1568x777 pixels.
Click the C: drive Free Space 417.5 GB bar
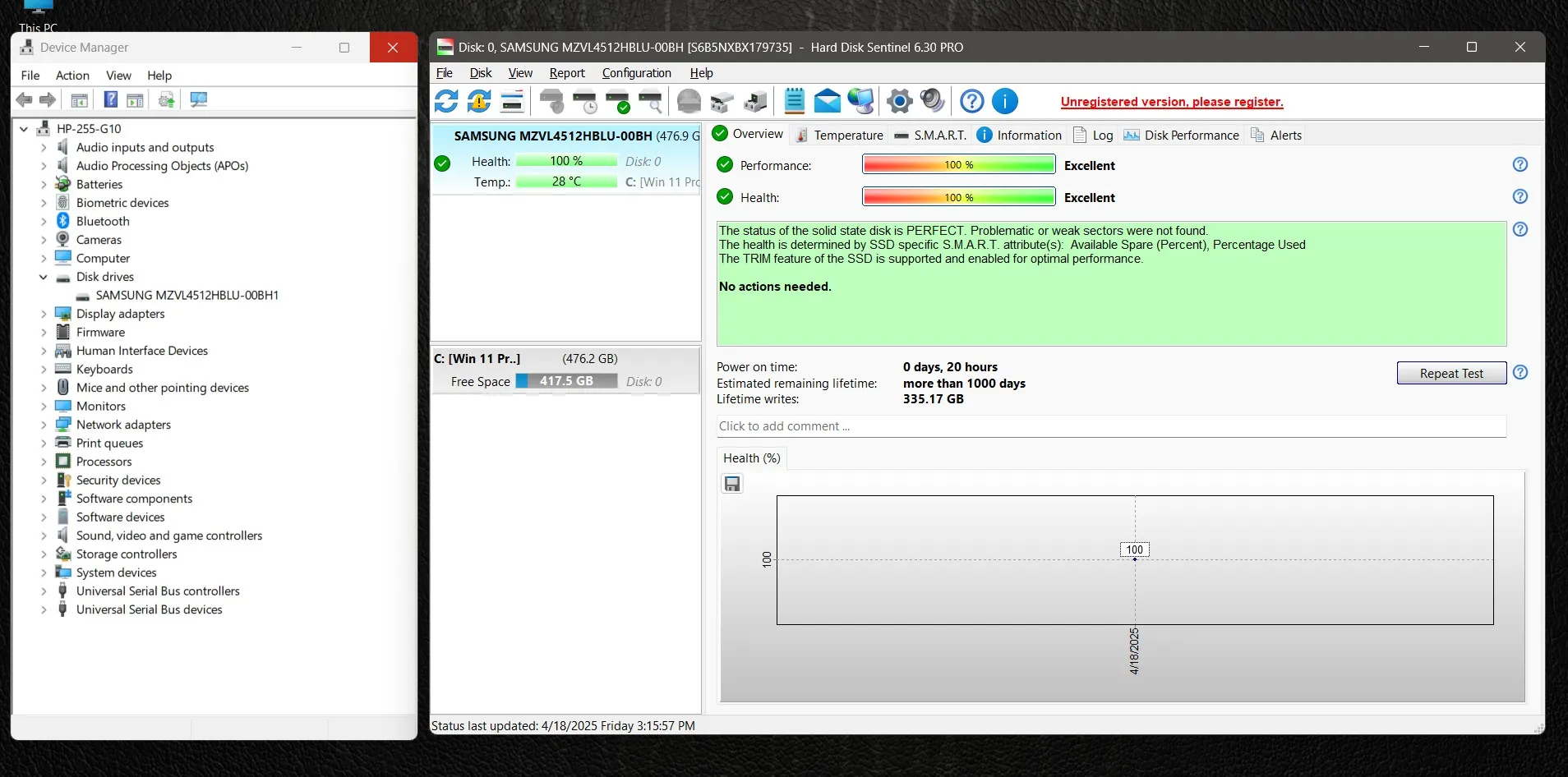click(x=566, y=381)
